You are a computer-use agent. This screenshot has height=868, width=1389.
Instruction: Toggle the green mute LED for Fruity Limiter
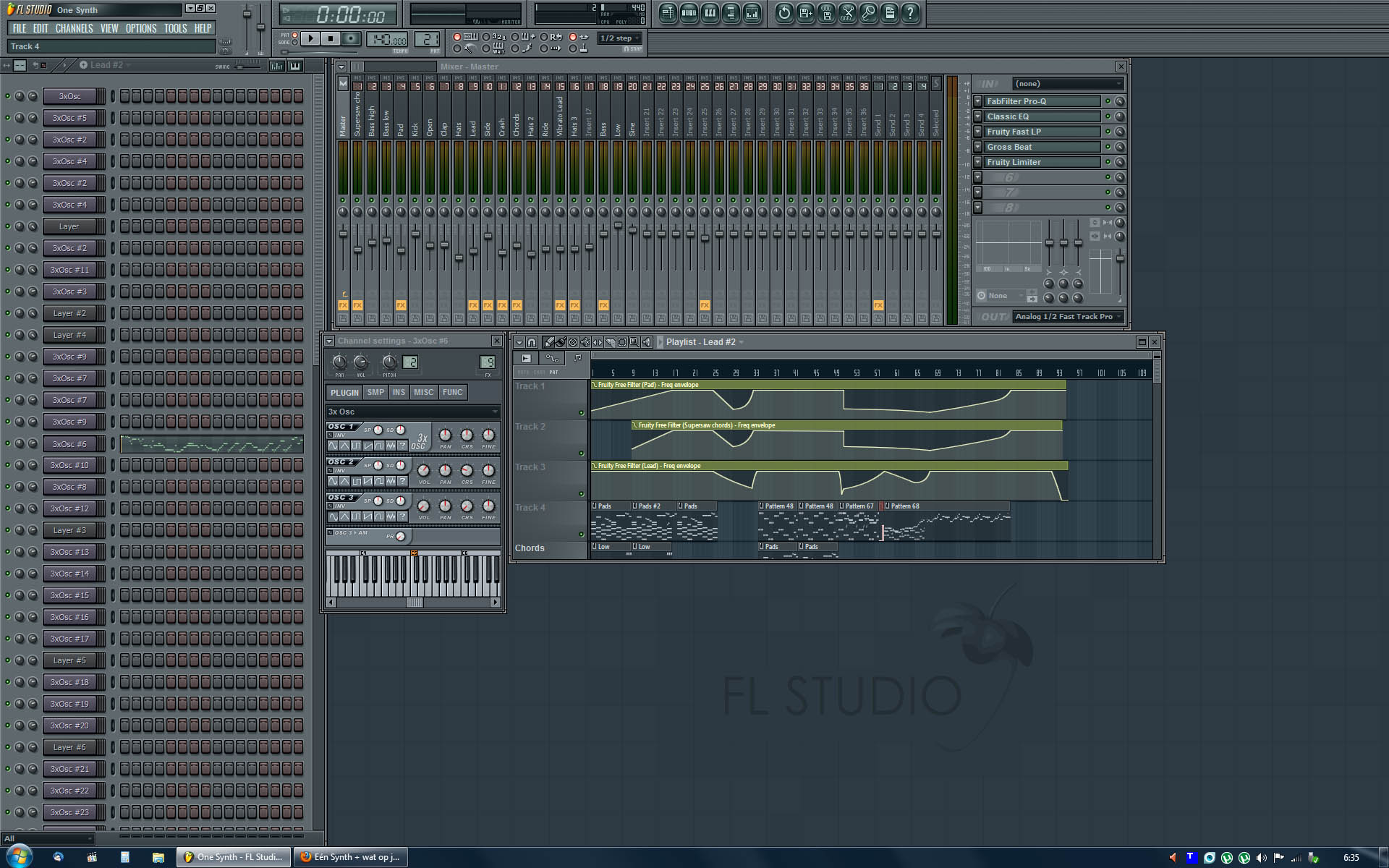(1107, 162)
